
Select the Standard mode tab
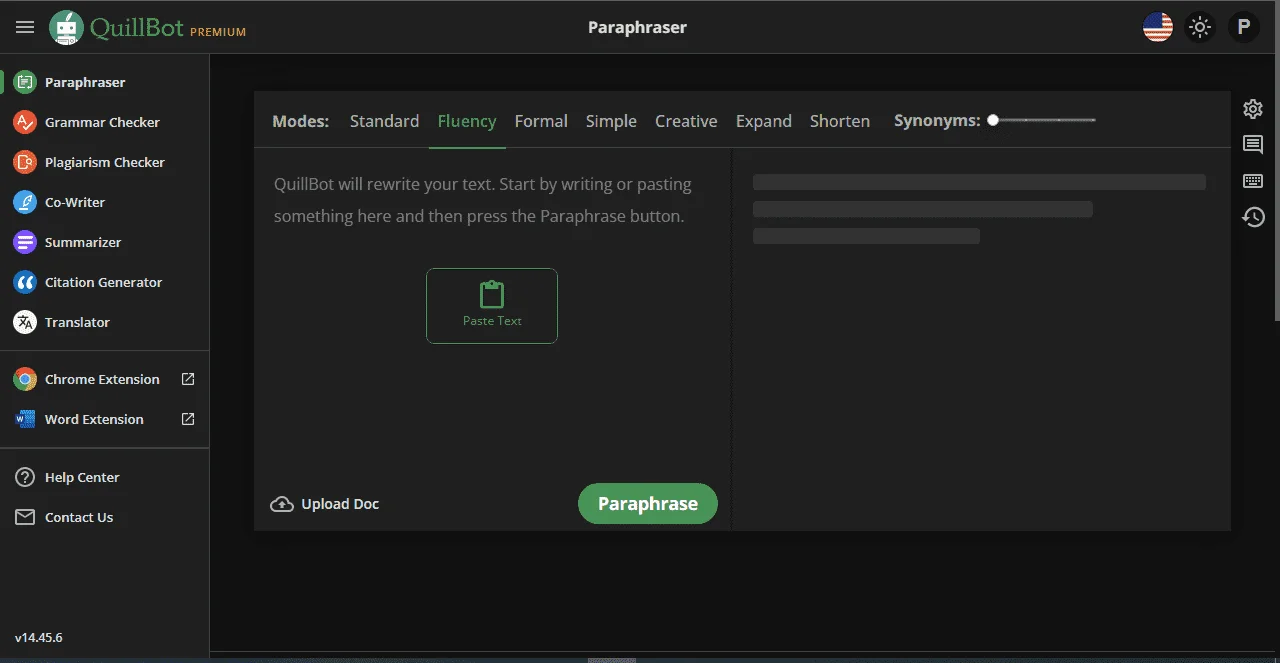pyautogui.click(x=384, y=121)
